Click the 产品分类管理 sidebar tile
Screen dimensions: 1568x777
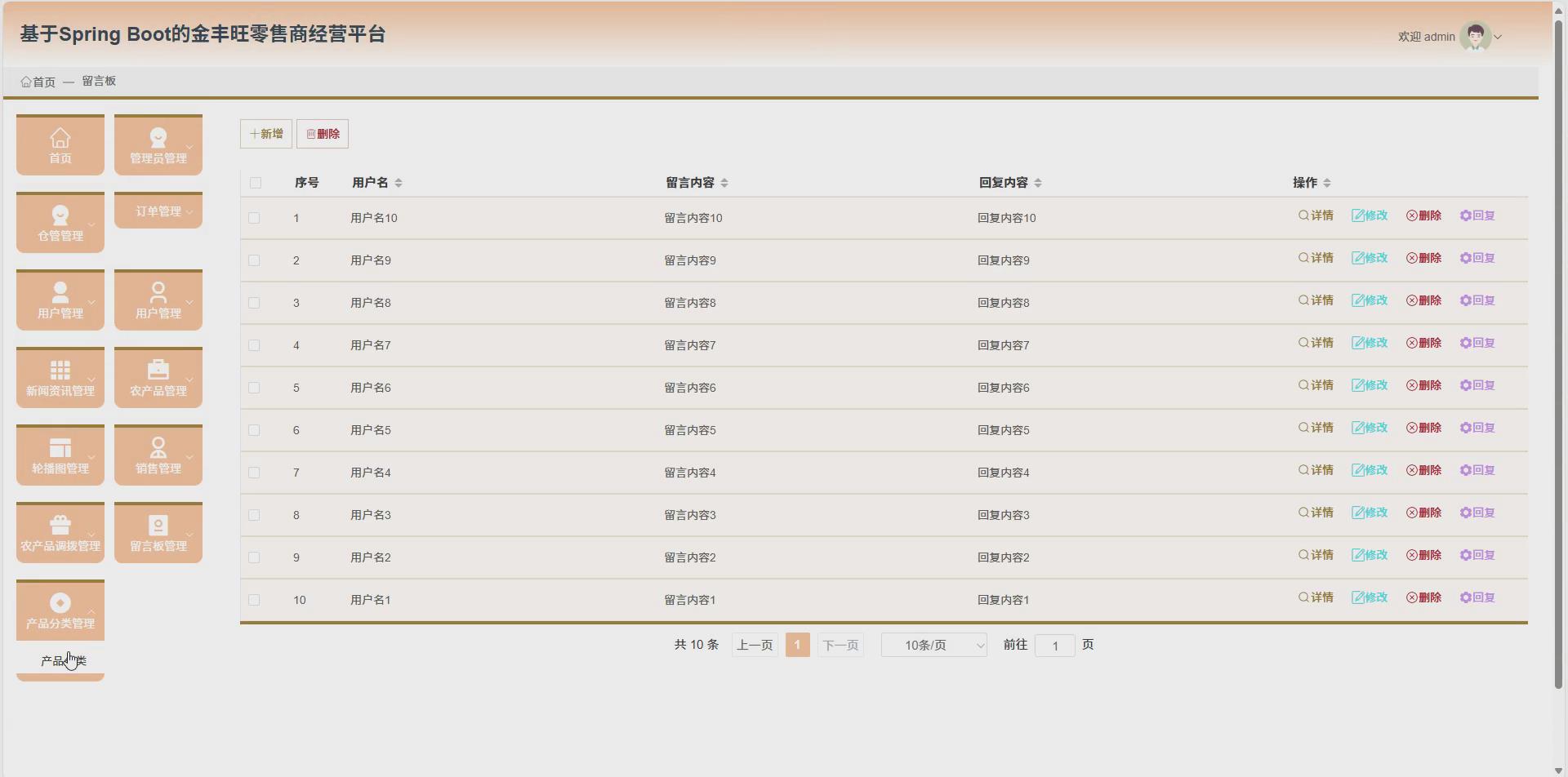(60, 610)
